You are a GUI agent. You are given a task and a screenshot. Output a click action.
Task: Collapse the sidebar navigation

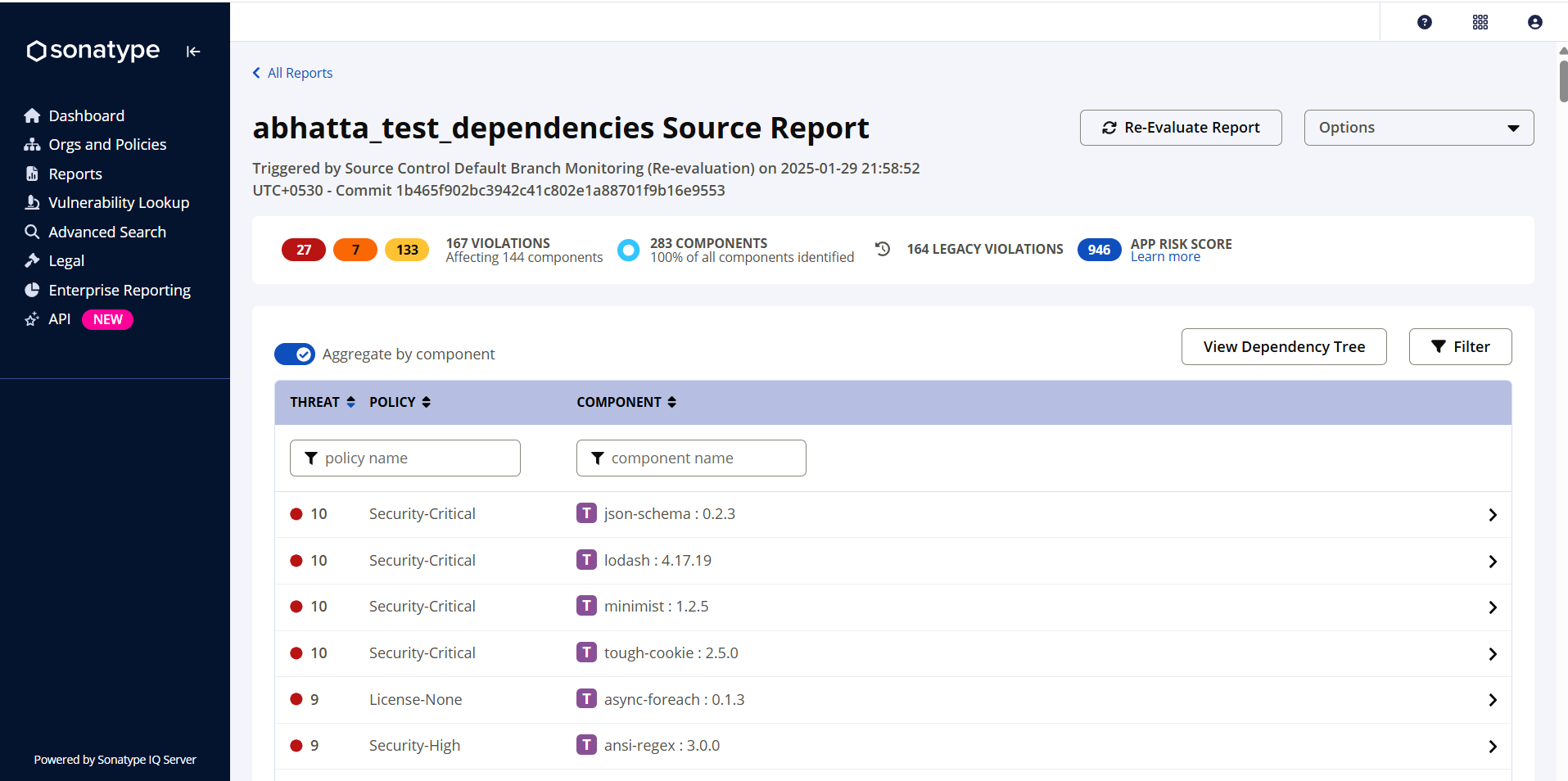(193, 52)
